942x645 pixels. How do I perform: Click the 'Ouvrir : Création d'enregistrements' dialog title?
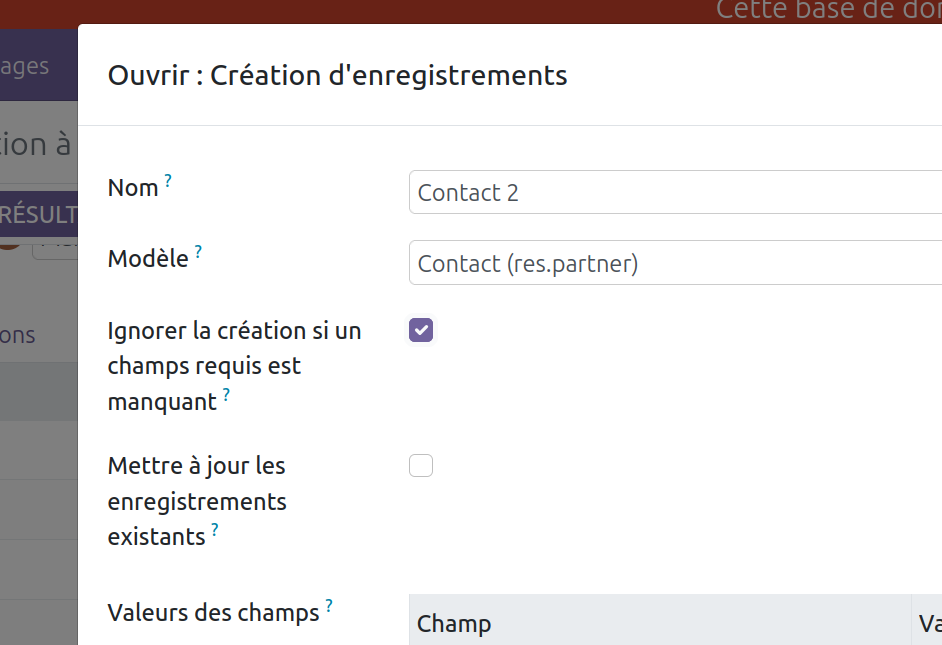coord(337,75)
